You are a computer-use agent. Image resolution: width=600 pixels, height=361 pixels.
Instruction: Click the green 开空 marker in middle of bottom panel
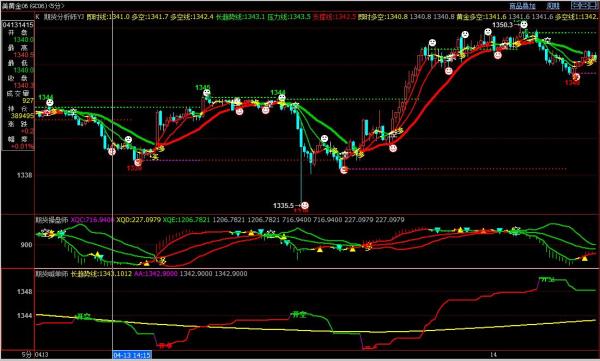pos(299,315)
